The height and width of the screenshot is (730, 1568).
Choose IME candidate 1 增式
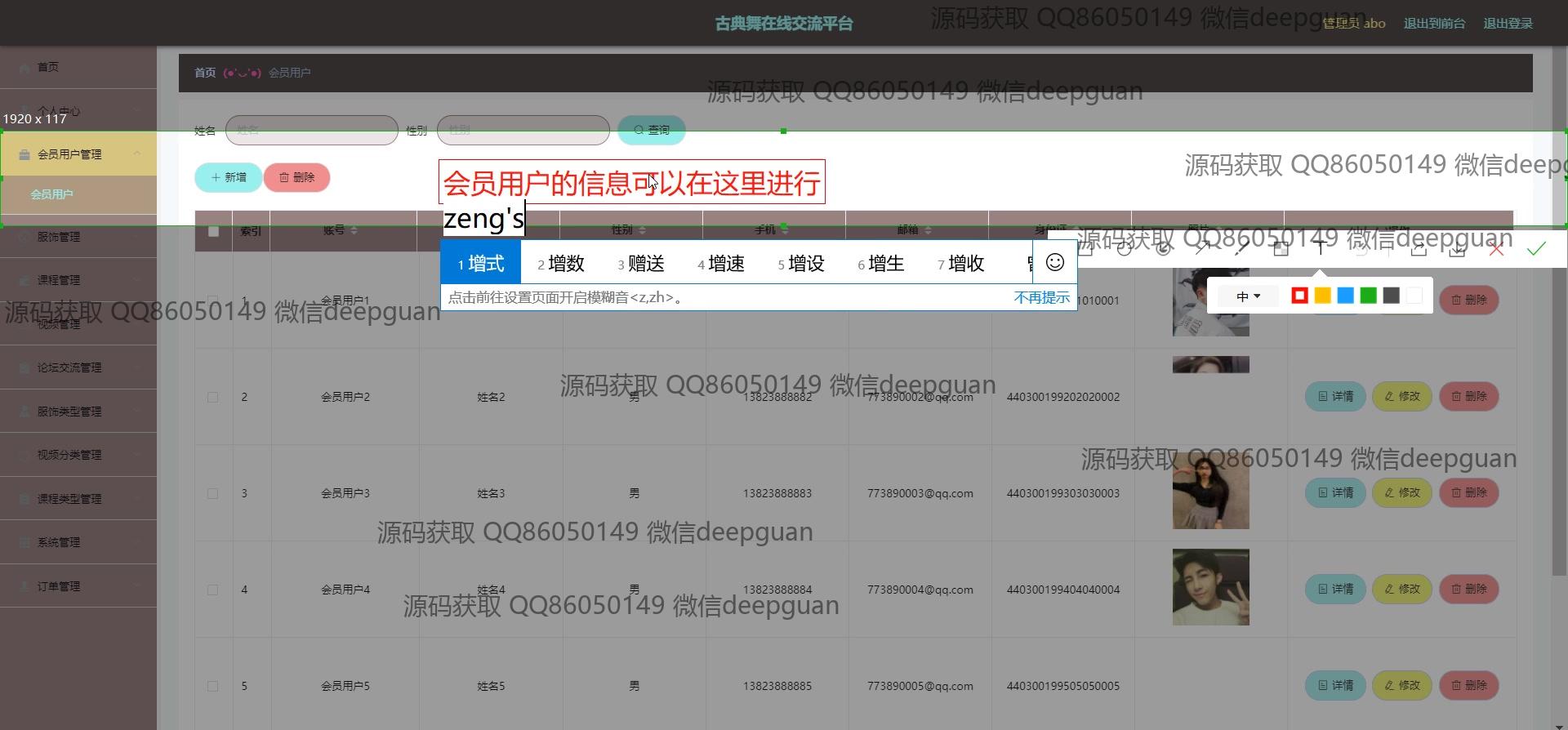480,263
